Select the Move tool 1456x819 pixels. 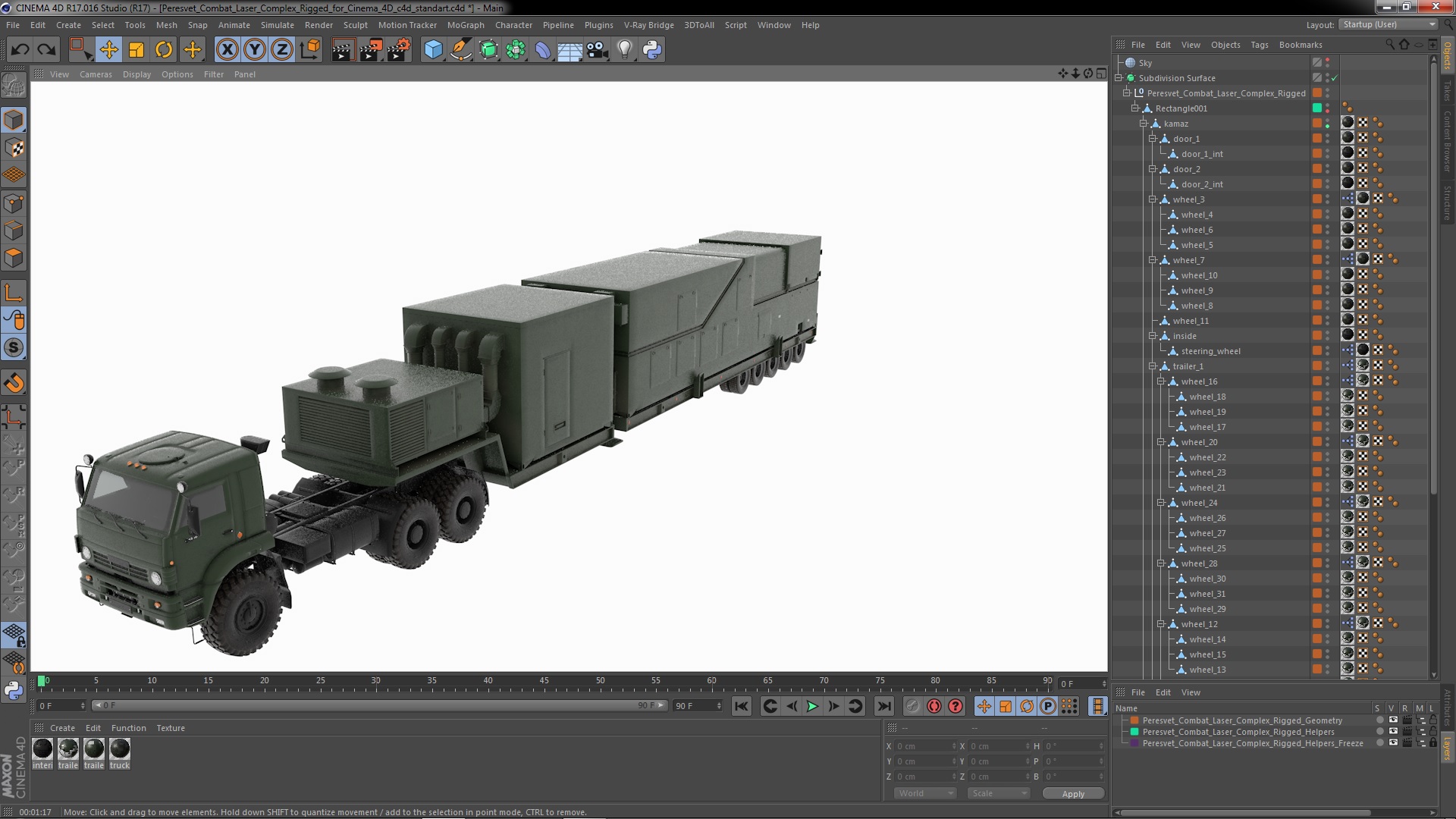pyautogui.click(x=108, y=50)
